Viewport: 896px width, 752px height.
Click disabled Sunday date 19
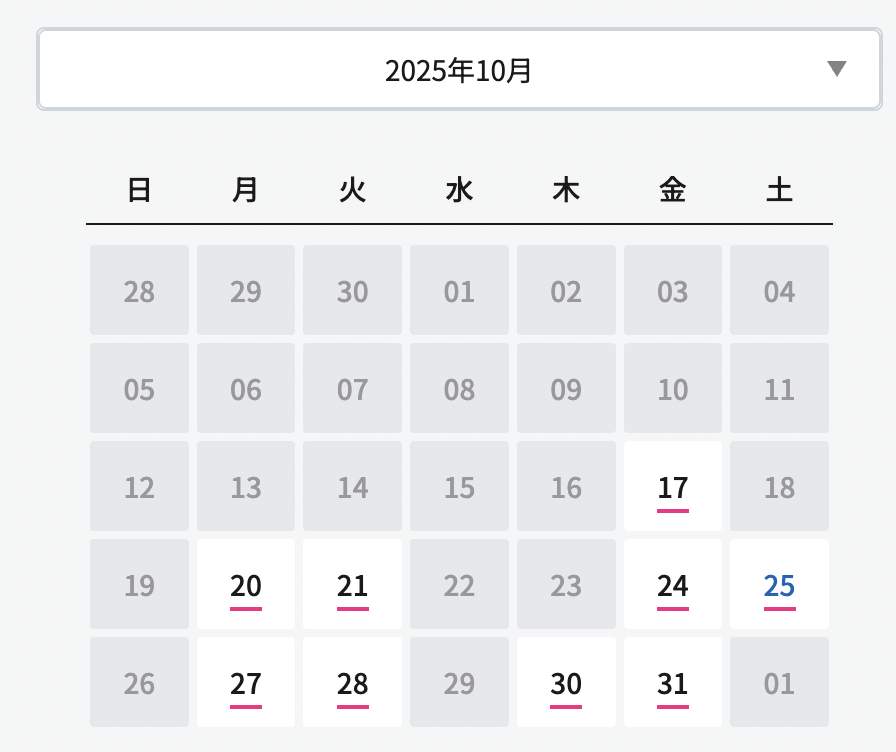(x=139, y=585)
